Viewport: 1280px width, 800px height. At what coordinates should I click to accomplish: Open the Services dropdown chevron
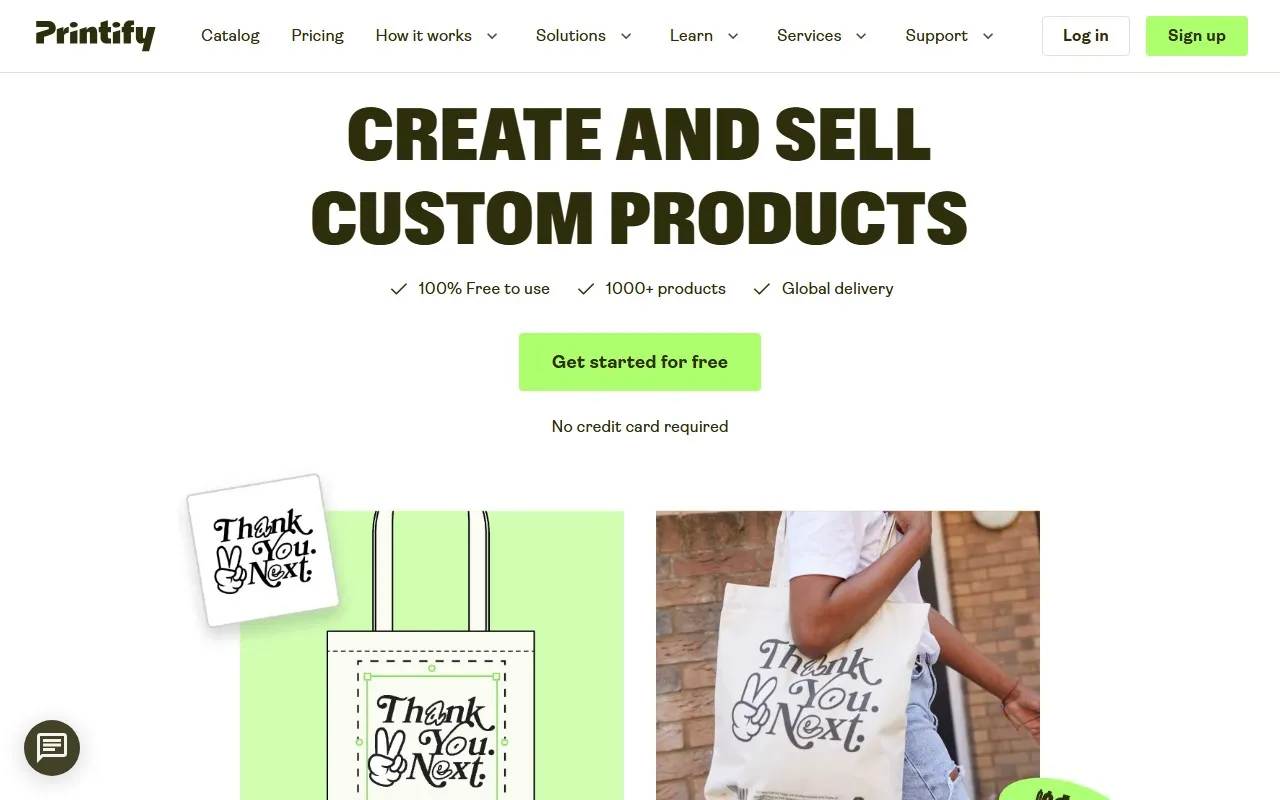point(861,36)
